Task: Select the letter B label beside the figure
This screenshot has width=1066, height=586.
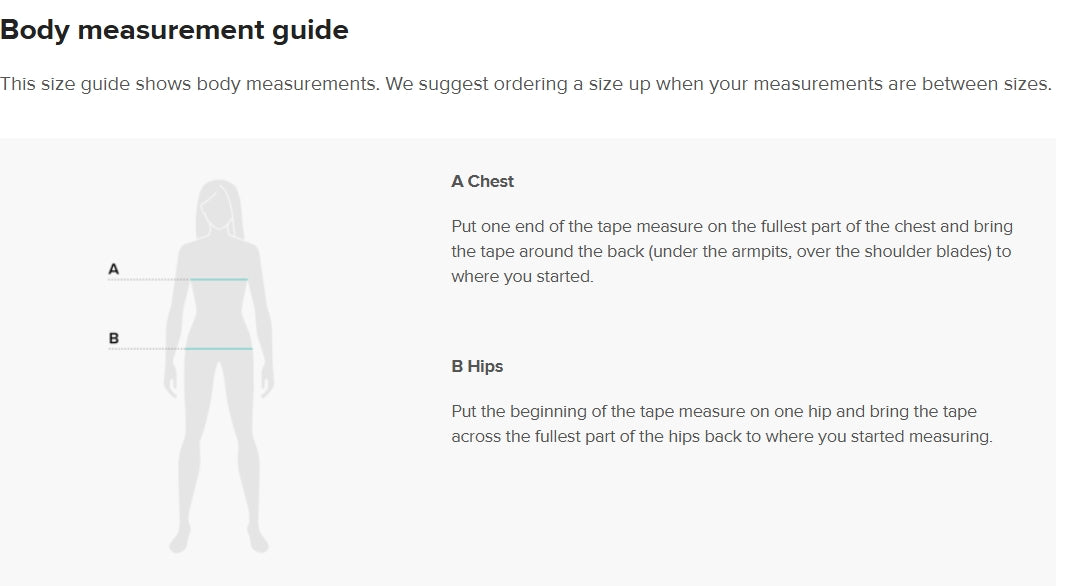Action: pyautogui.click(x=113, y=338)
